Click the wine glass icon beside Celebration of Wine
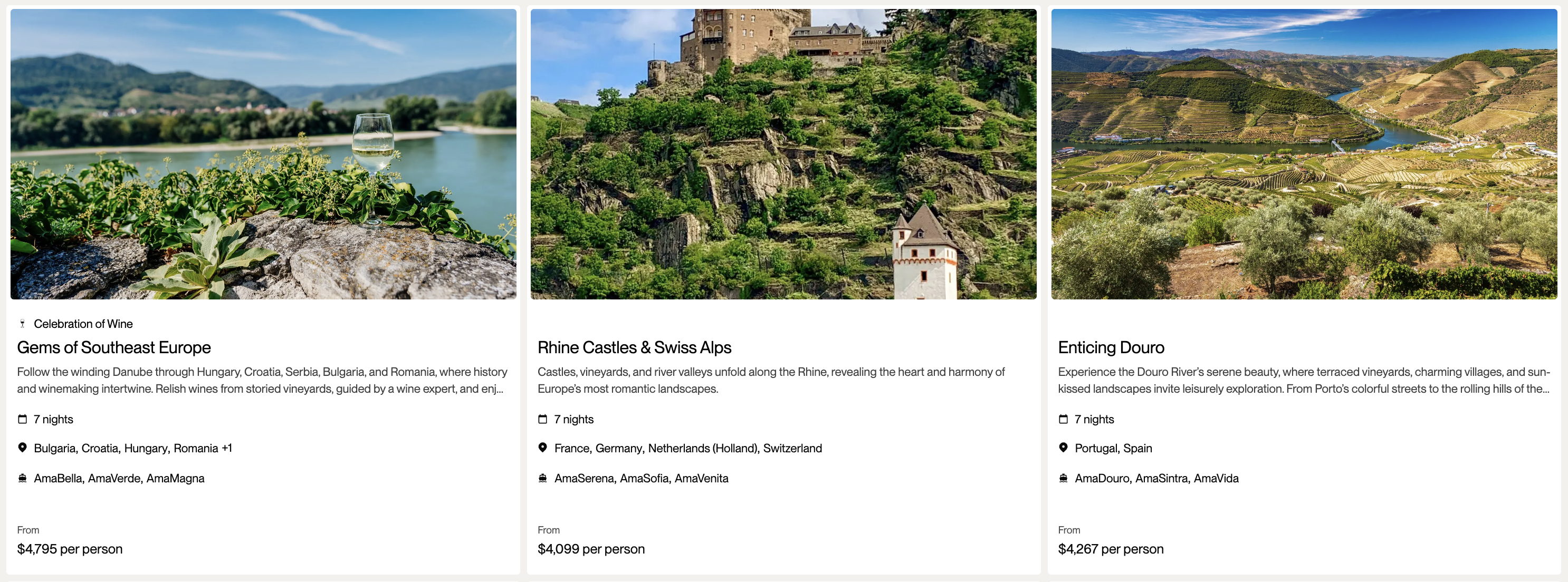The height and width of the screenshot is (582, 1568). [23, 324]
